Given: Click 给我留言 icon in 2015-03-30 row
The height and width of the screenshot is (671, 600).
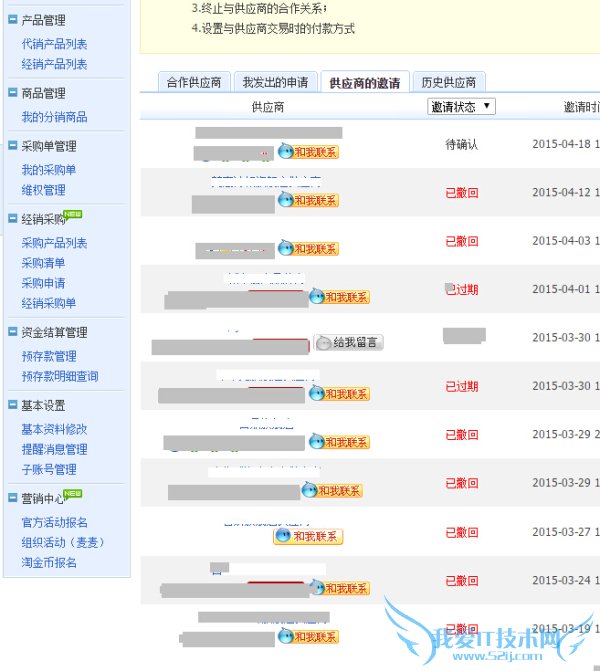Looking at the screenshot, I should [x=349, y=342].
